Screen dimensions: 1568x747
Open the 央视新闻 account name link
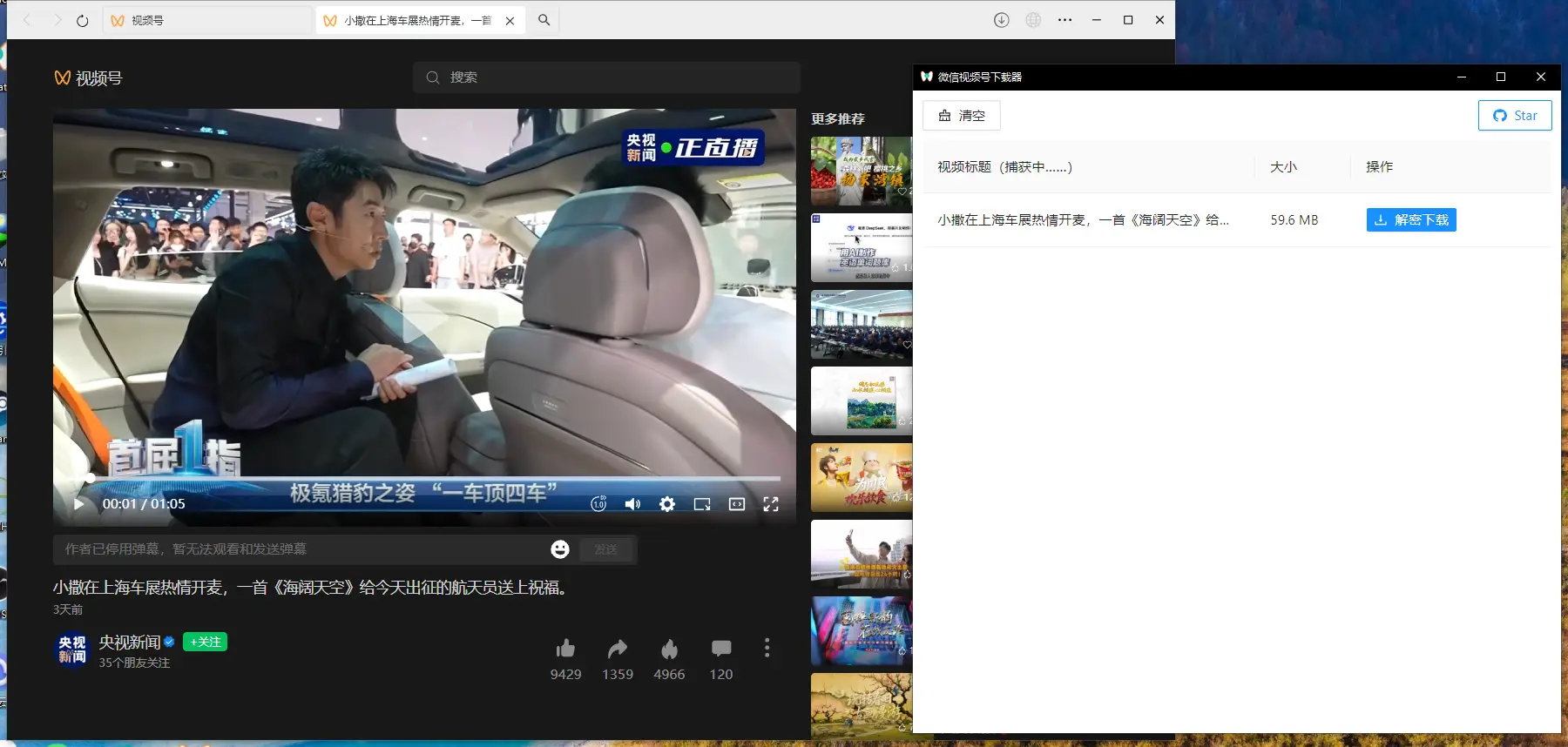click(x=130, y=642)
